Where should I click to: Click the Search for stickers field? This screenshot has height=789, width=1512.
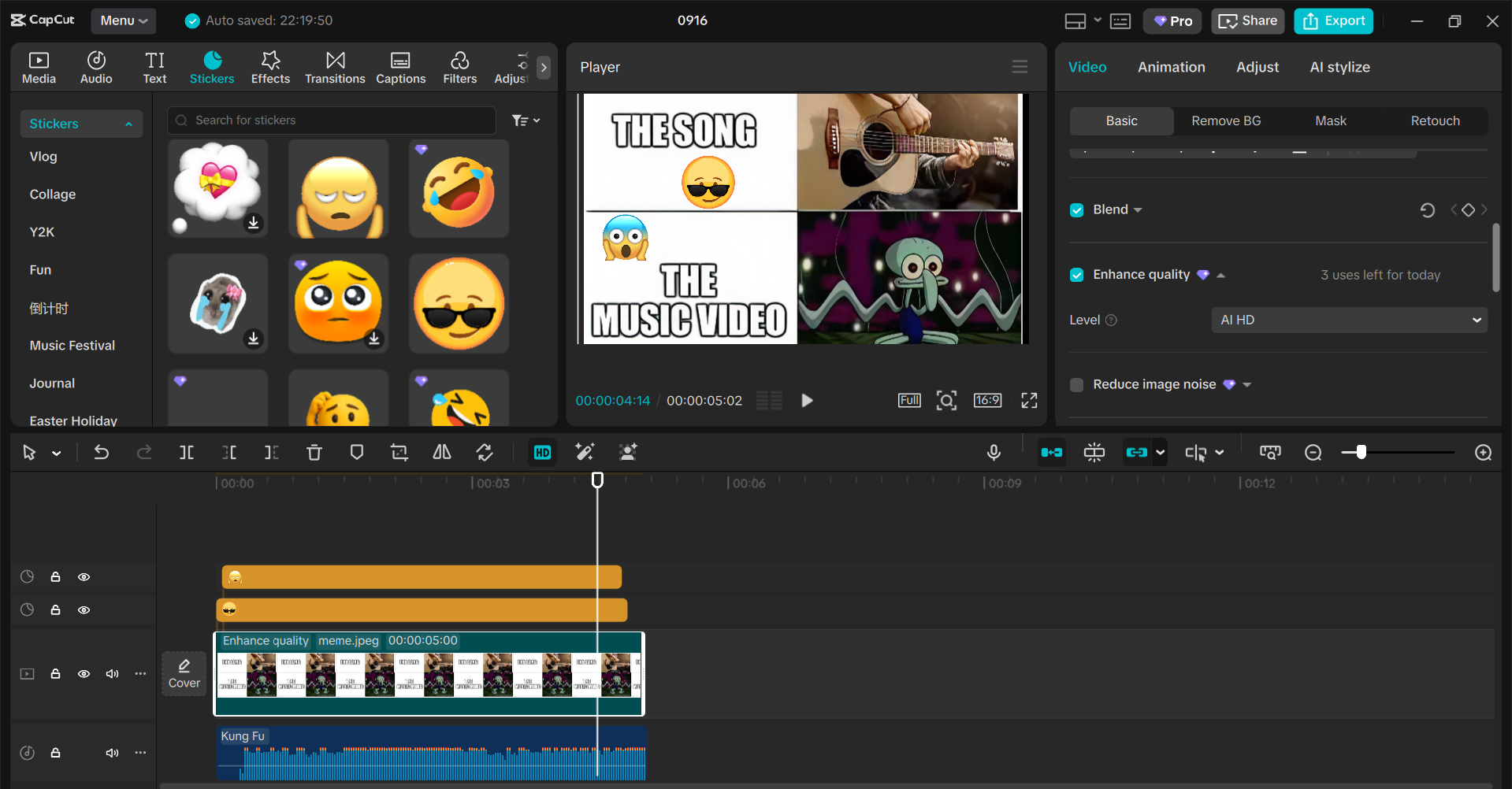[x=332, y=120]
